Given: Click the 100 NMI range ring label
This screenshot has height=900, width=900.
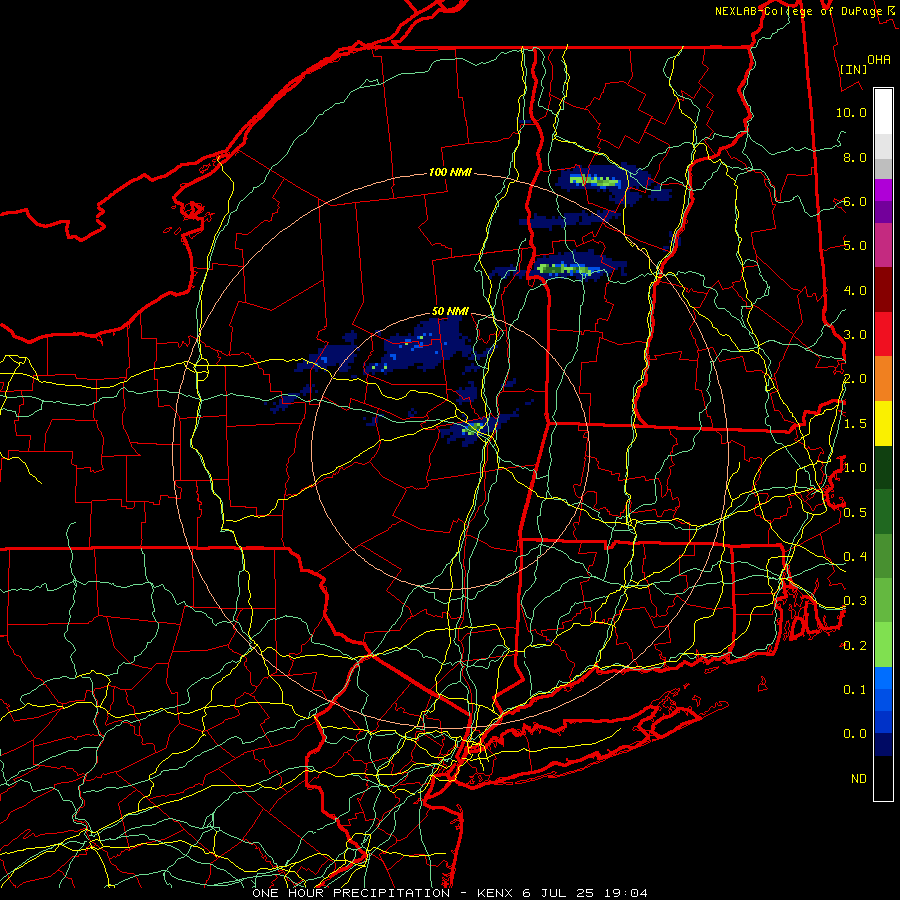Looking at the screenshot, I should (450, 172).
